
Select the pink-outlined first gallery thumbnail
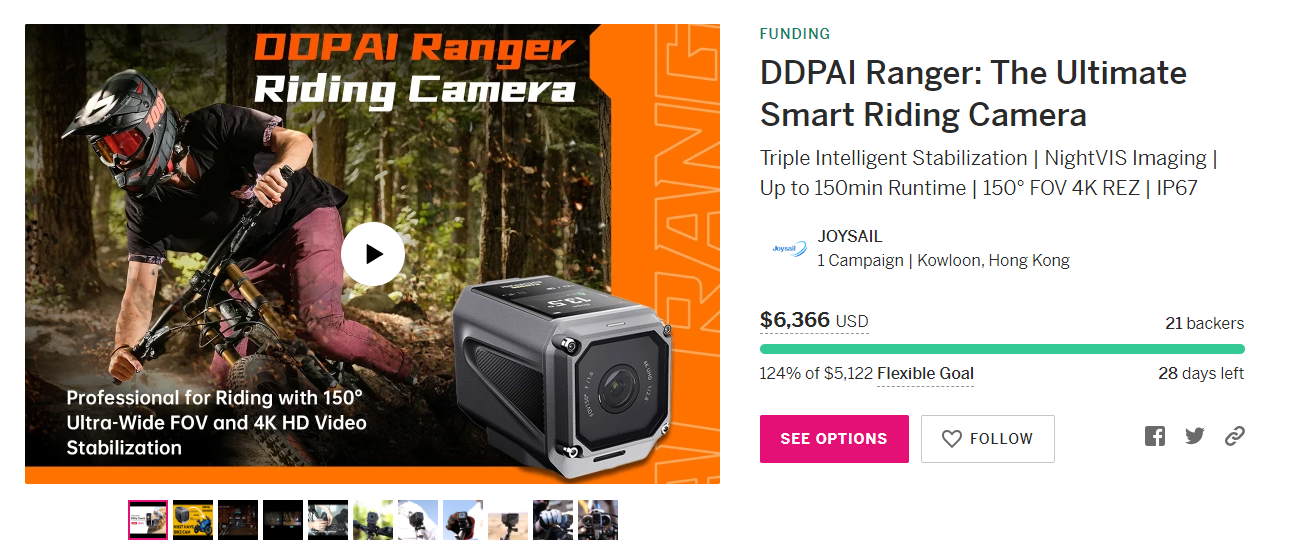pyautogui.click(x=148, y=520)
